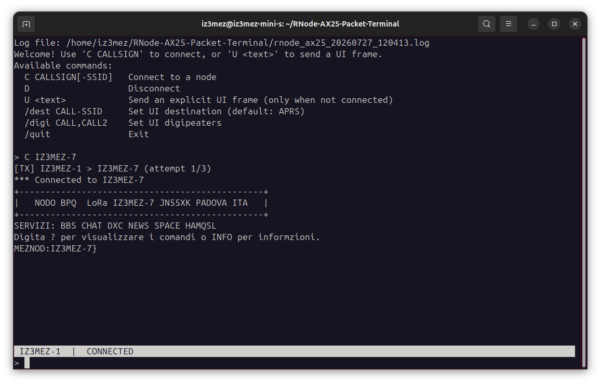Image resolution: width=600 pixels, height=384 pixels.
Task: Click the command prompt input line
Action: 294,363
